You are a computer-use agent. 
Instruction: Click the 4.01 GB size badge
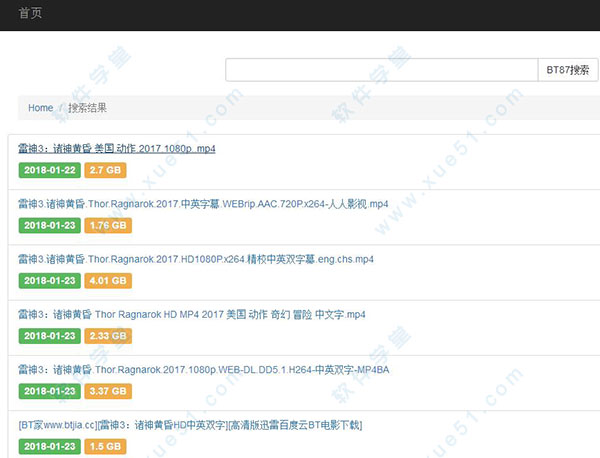pos(108,281)
